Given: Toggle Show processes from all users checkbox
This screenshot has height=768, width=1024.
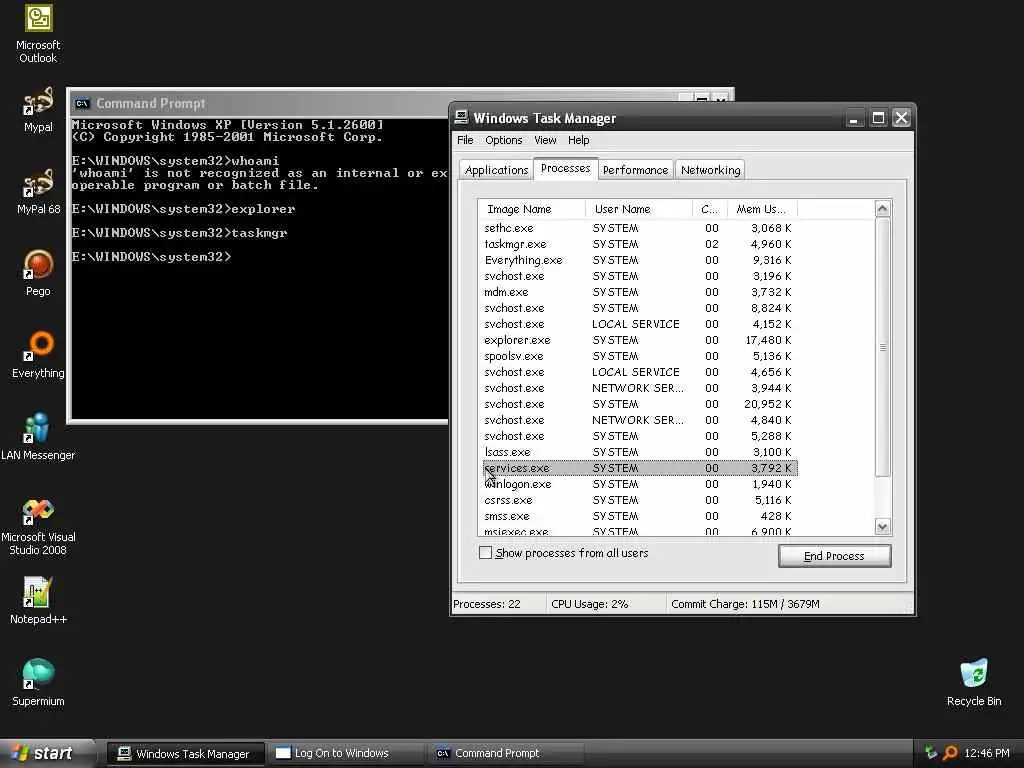Looking at the screenshot, I should click(485, 552).
